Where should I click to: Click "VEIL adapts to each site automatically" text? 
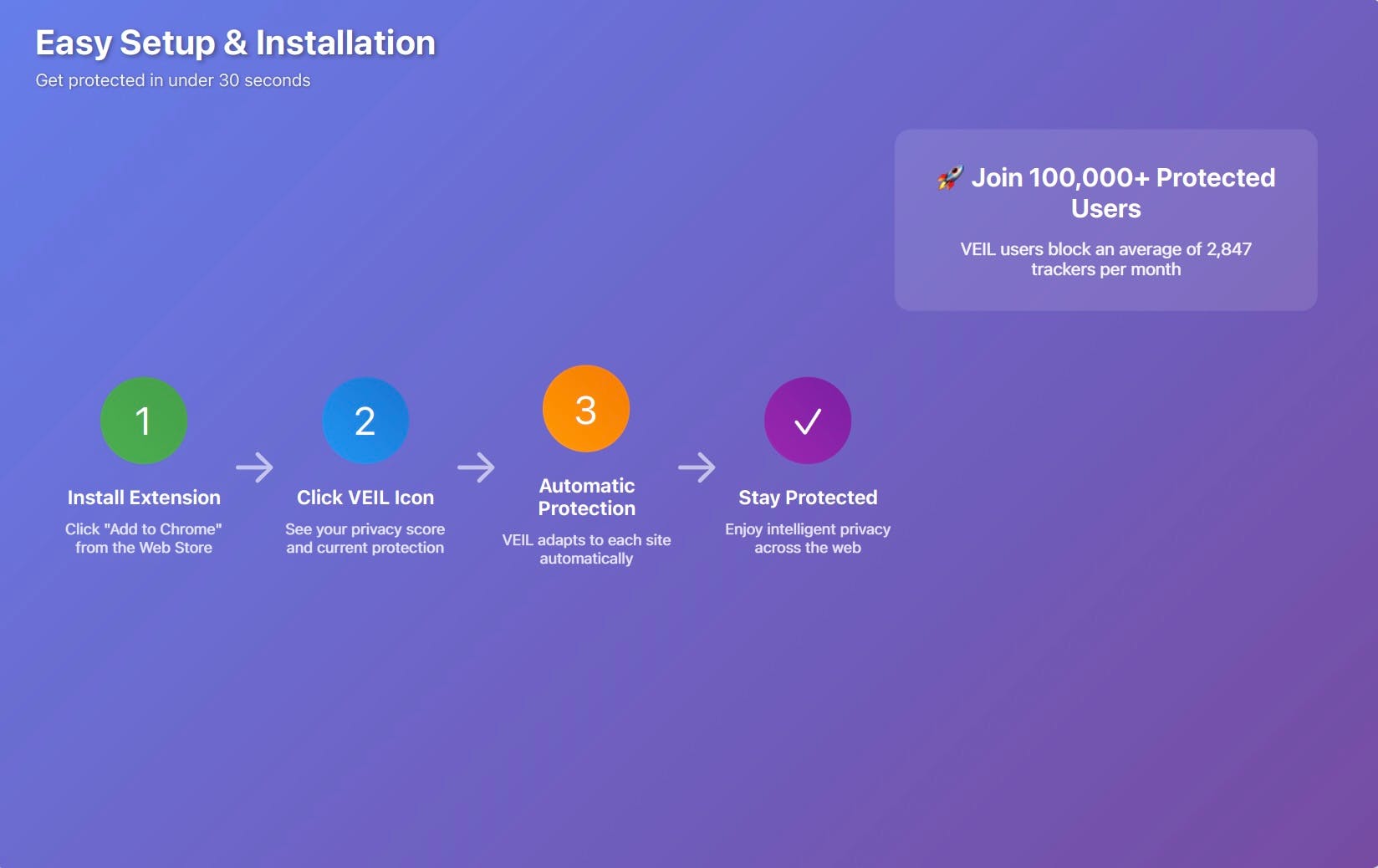(x=586, y=549)
